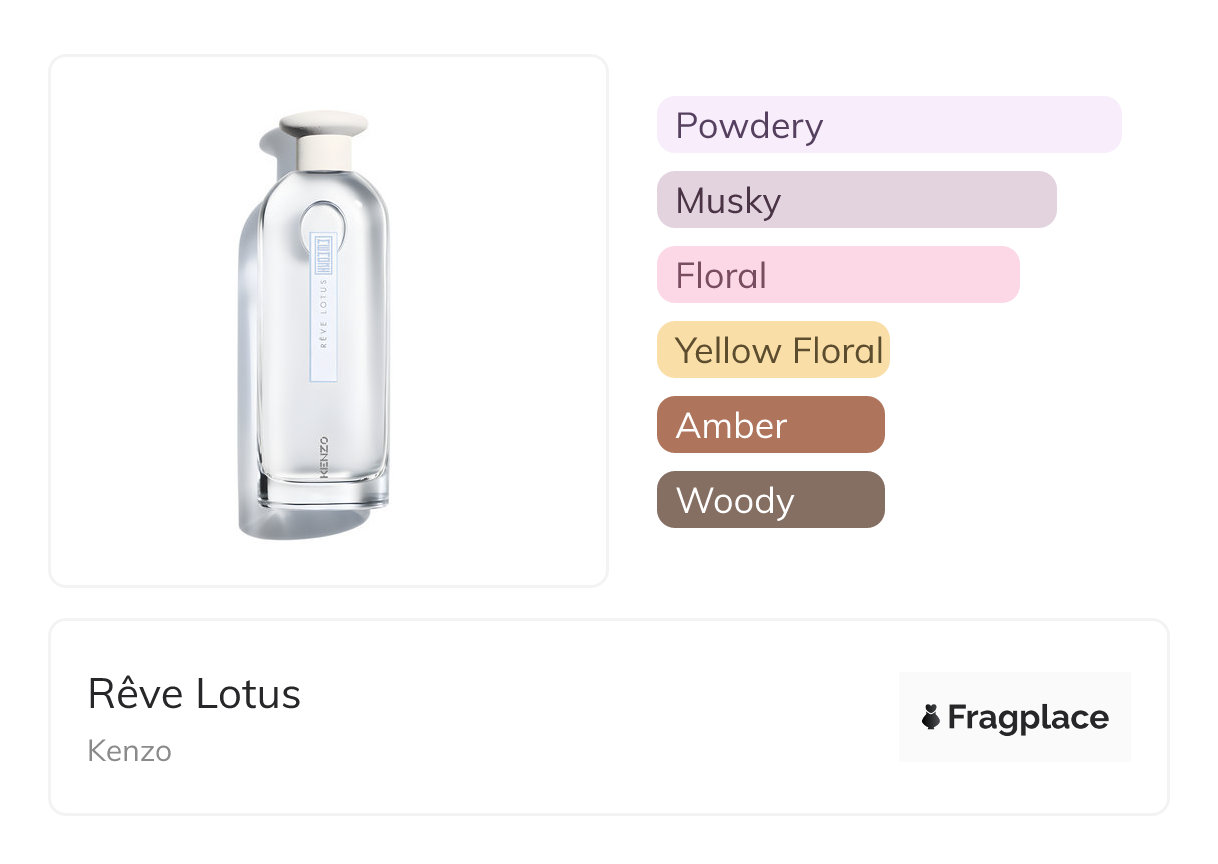Click the Powdery label text
The image size is (1218, 864).
(x=749, y=126)
